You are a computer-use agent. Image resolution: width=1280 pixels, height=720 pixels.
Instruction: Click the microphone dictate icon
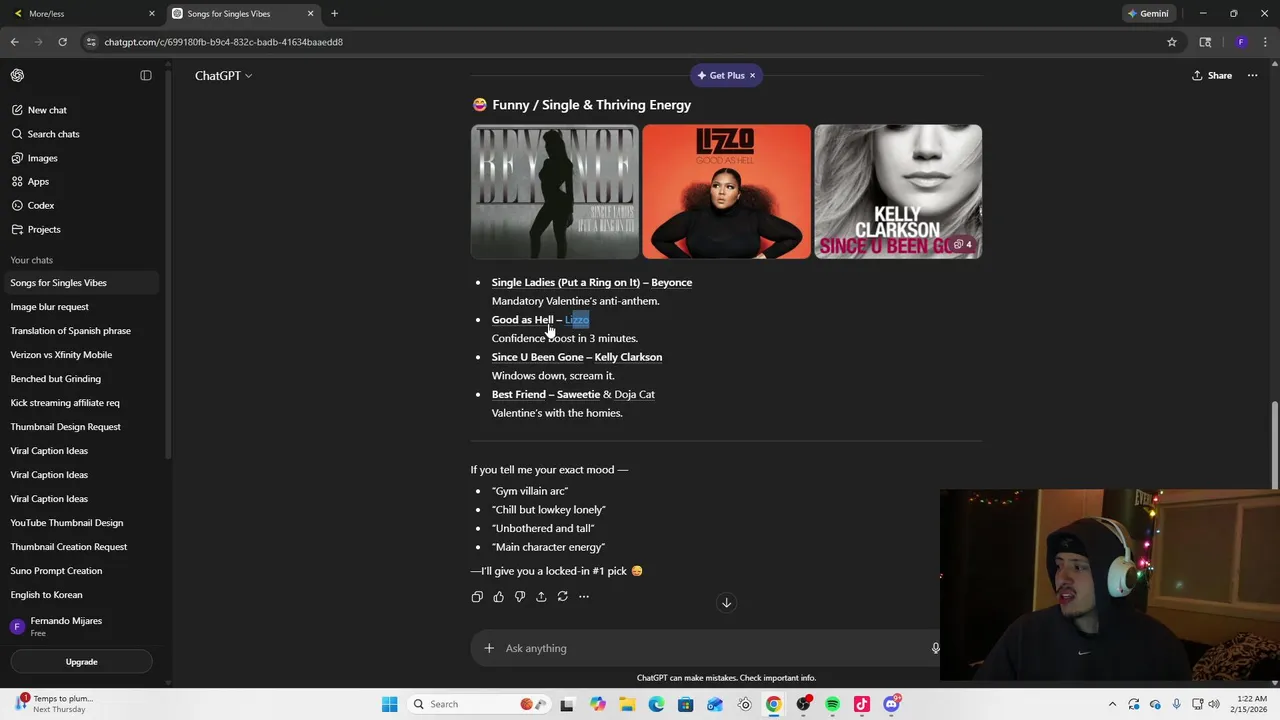[x=935, y=648]
